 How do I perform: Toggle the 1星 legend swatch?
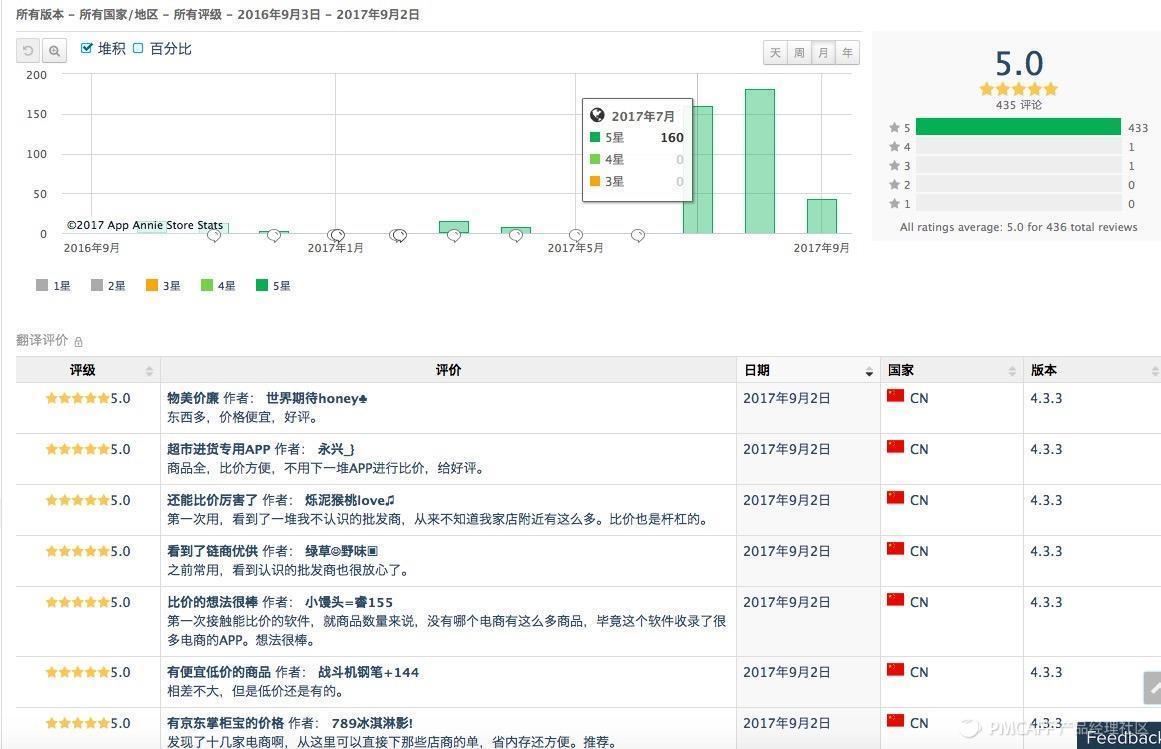(x=41, y=285)
